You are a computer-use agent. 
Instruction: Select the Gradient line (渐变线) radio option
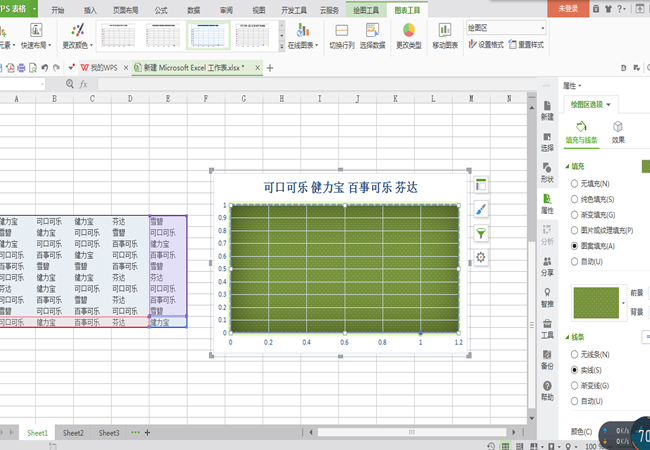pos(574,385)
